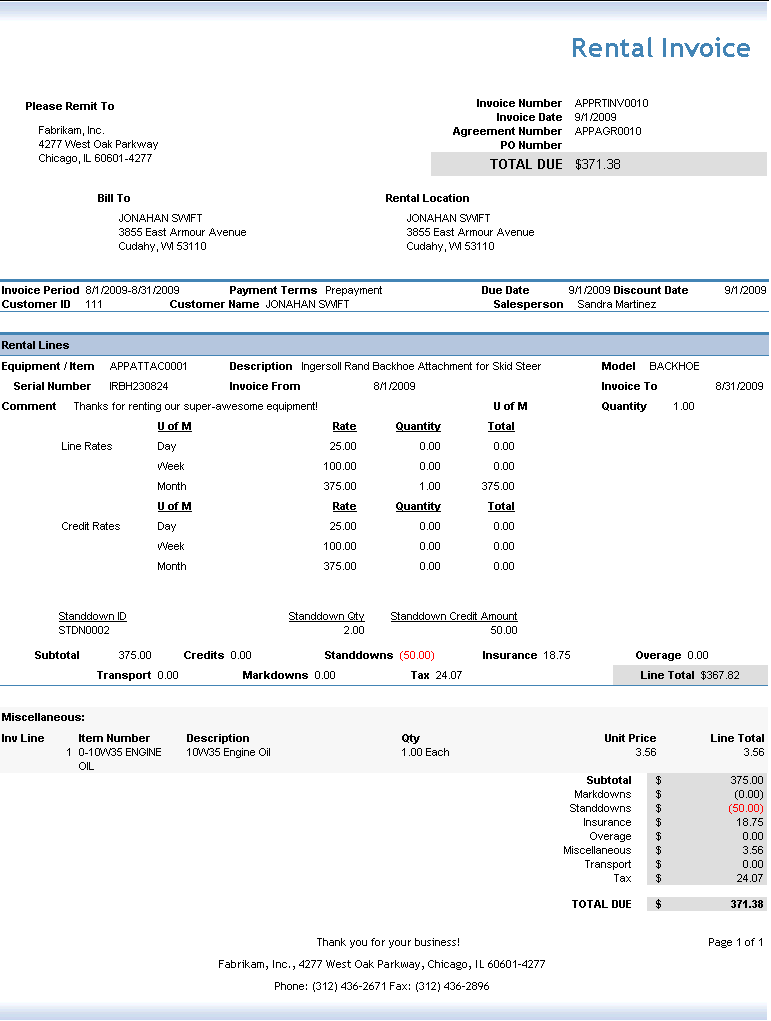Screen dimensions: 771x1021
Task: Click the 10W35 Engine Oil description
Action: coord(228,752)
